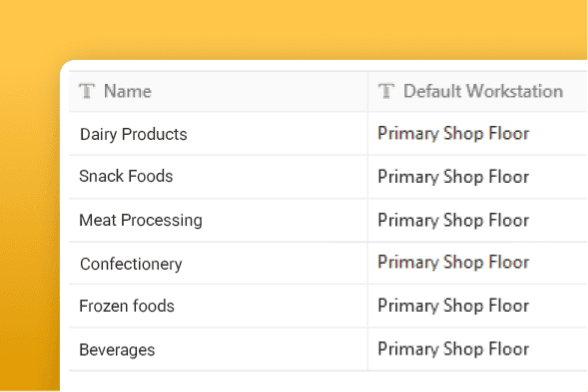Choose the Confectionery row name
This screenshot has height=392, width=588.
click(131, 264)
